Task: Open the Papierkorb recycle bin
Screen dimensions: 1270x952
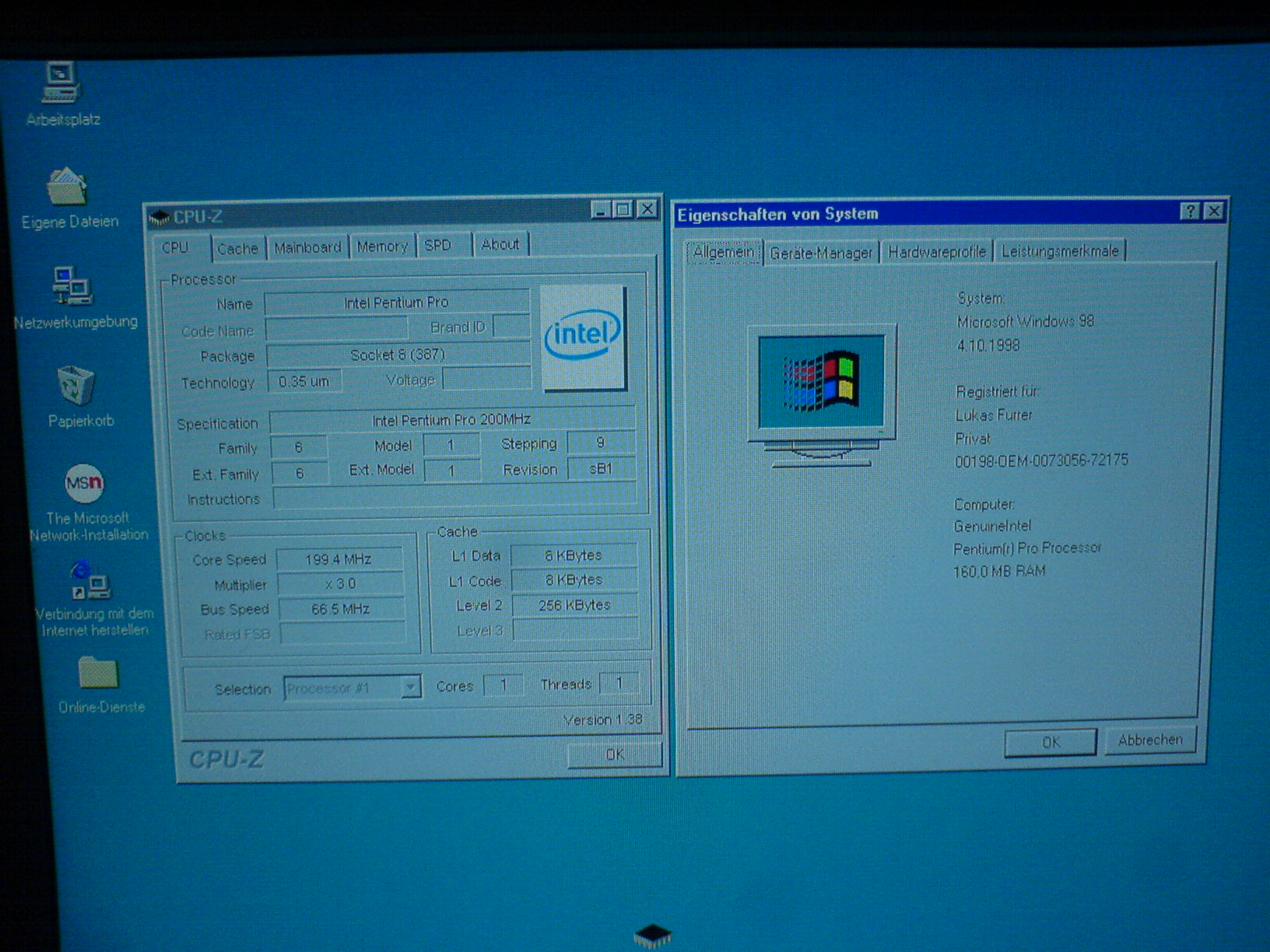Action: pyautogui.click(x=76, y=387)
